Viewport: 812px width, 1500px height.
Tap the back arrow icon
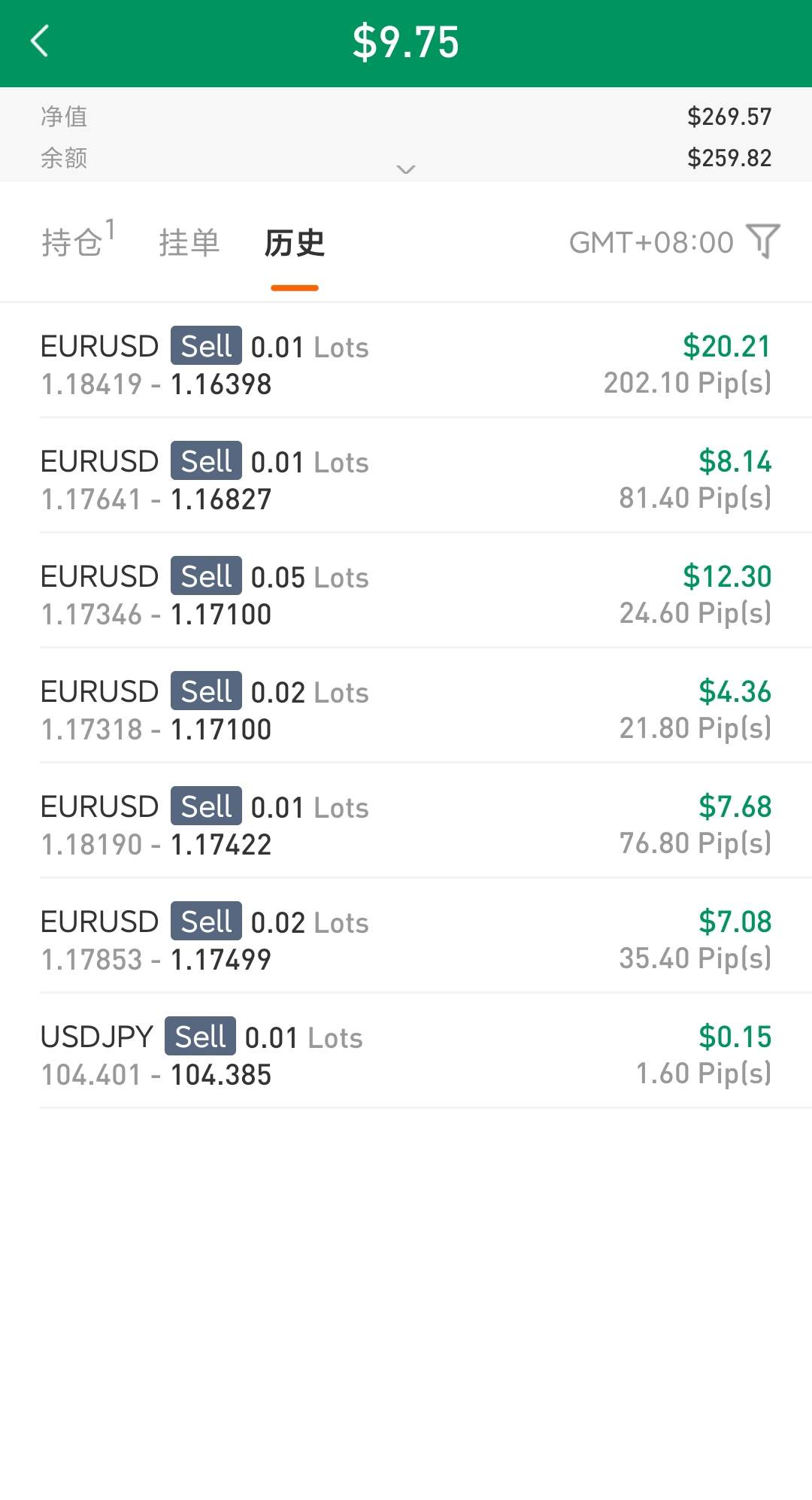[x=40, y=41]
